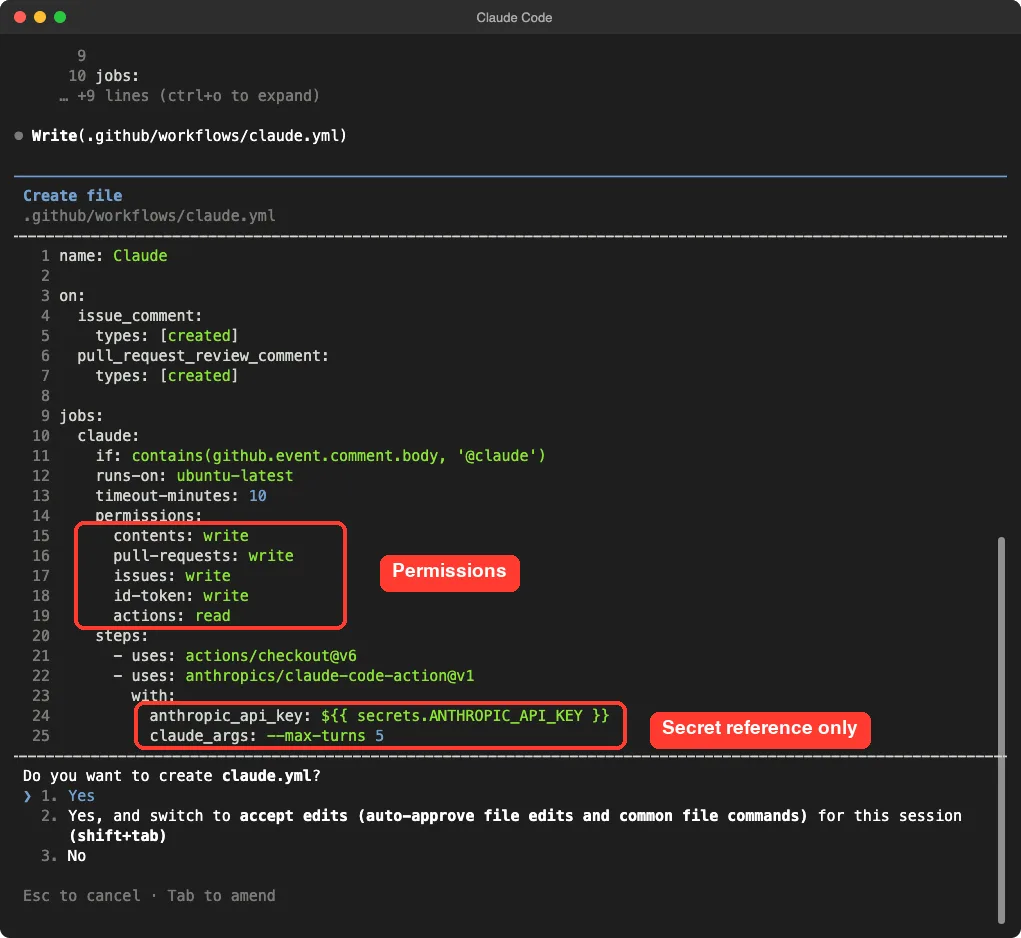Image resolution: width=1021 pixels, height=938 pixels.
Task: Click 'runs-on: ubuntu-latest' line
Action: click(x=194, y=475)
